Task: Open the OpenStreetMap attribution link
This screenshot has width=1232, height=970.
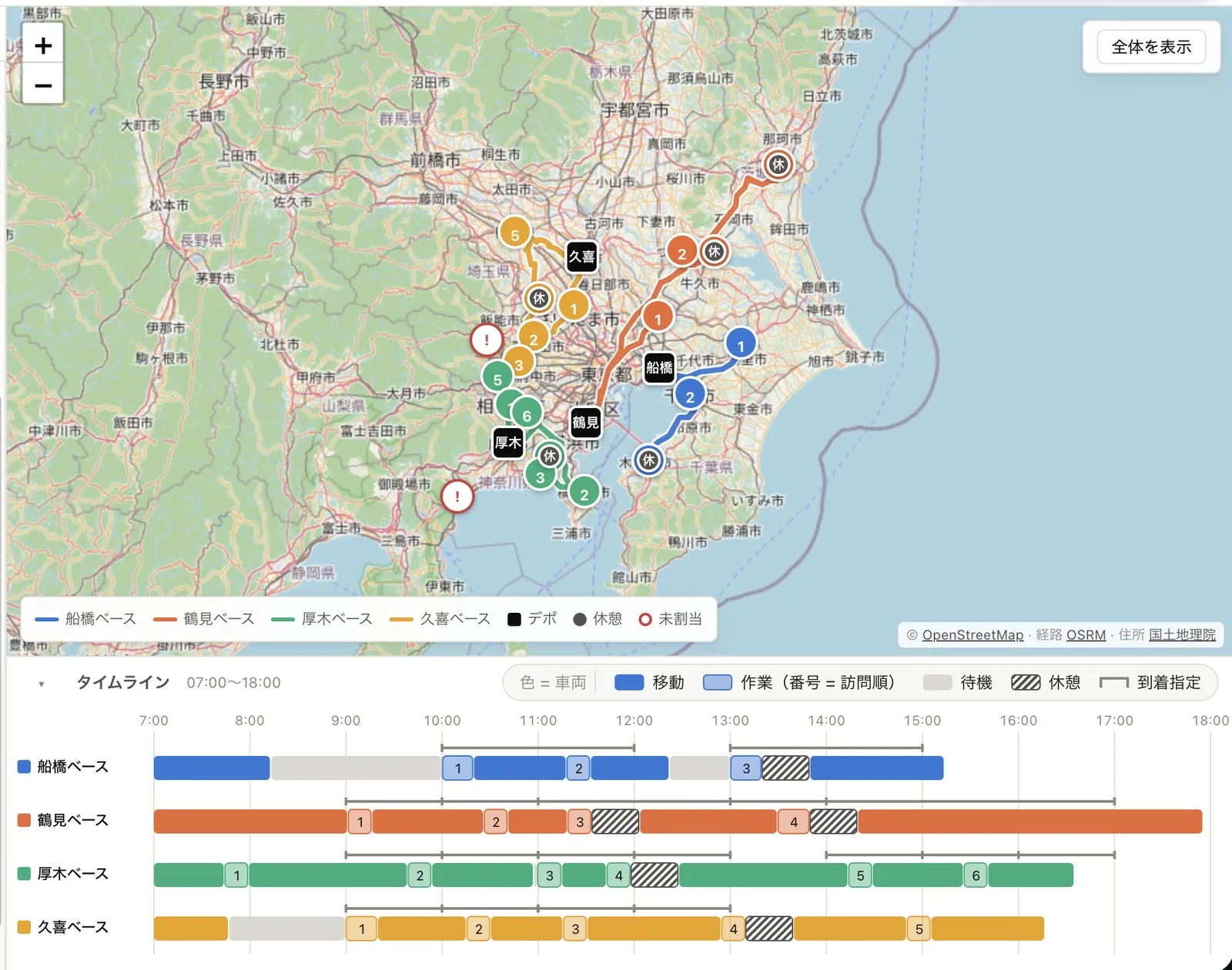Action: [973, 635]
